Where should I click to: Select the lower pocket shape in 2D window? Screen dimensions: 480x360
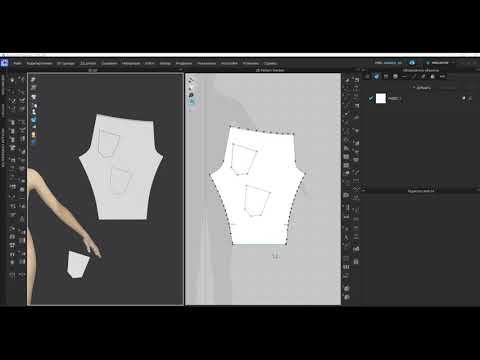click(x=257, y=201)
